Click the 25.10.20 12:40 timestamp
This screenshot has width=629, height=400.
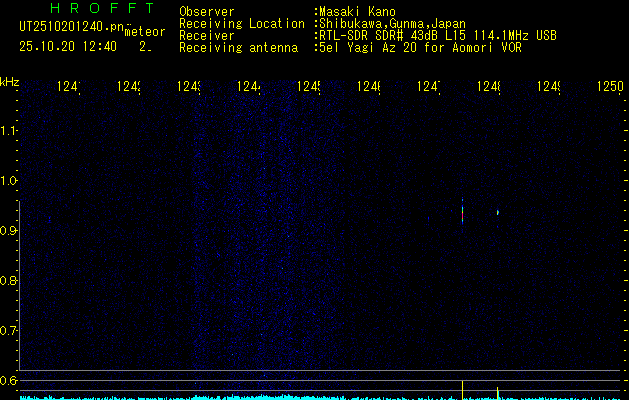click(68, 47)
